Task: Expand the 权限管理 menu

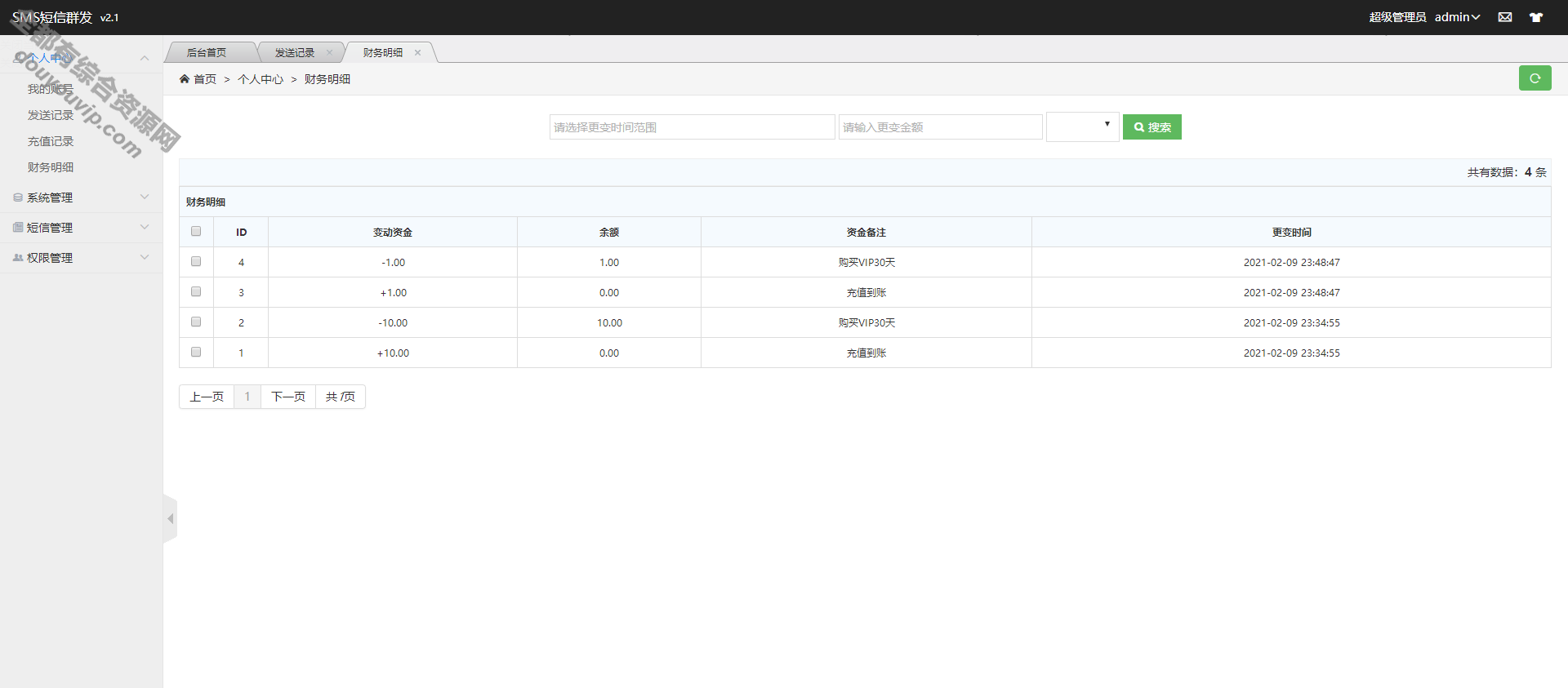Action: coord(82,258)
